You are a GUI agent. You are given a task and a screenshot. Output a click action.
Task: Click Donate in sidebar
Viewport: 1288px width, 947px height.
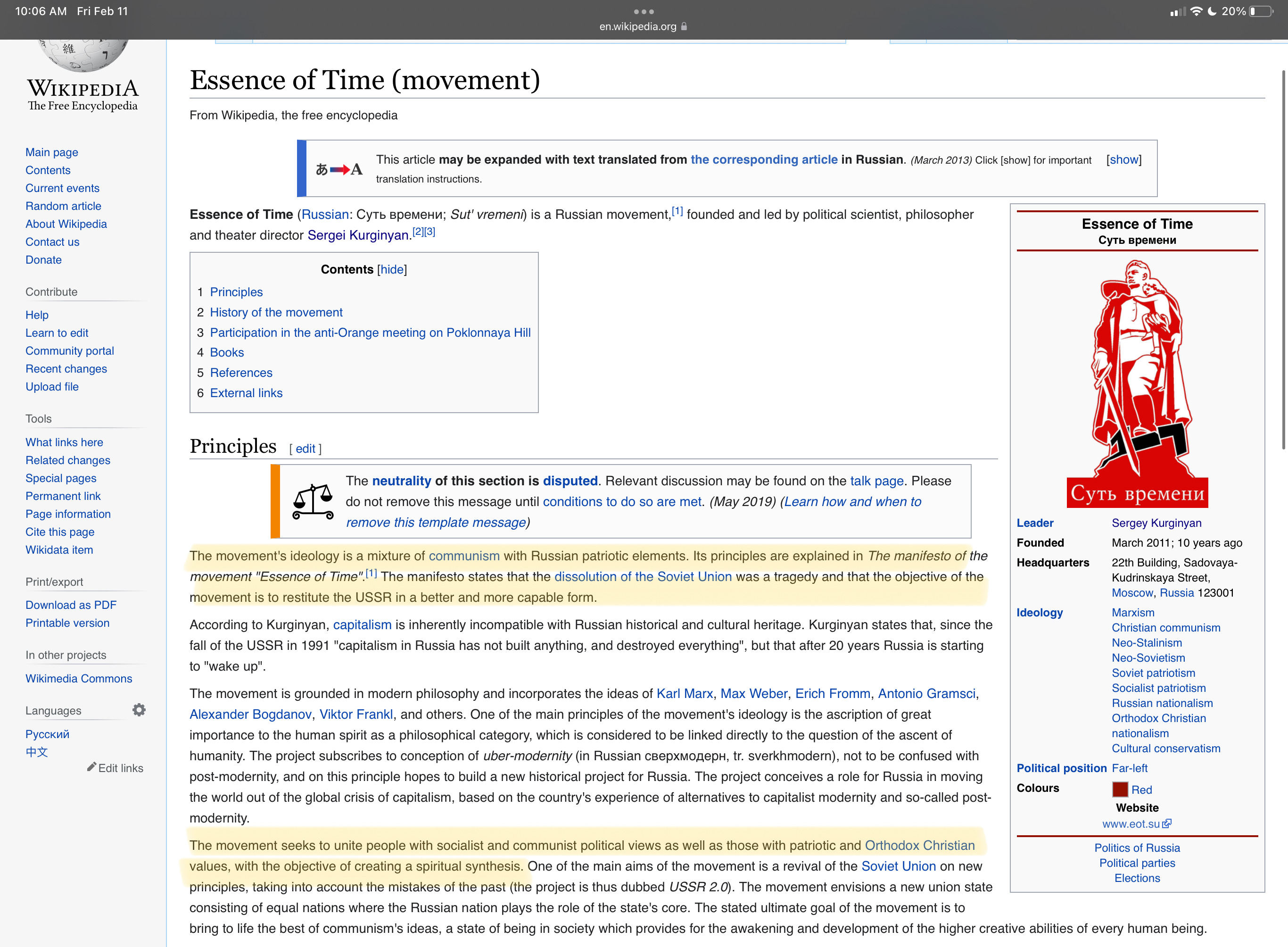point(43,260)
